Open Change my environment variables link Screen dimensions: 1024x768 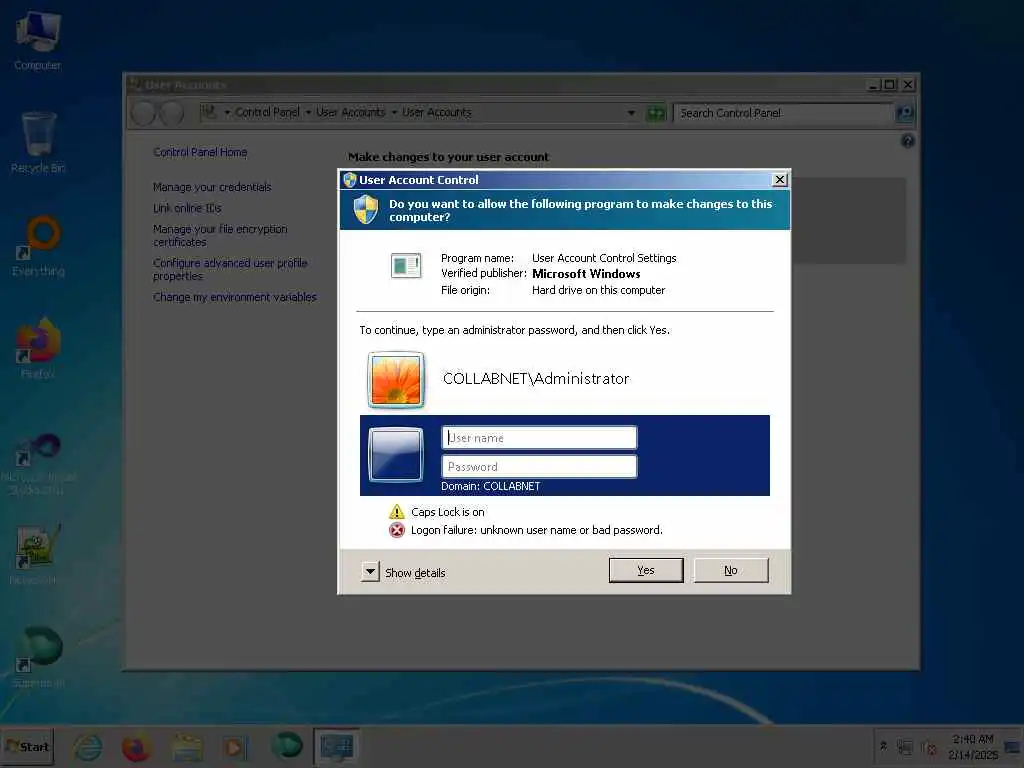tap(235, 297)
